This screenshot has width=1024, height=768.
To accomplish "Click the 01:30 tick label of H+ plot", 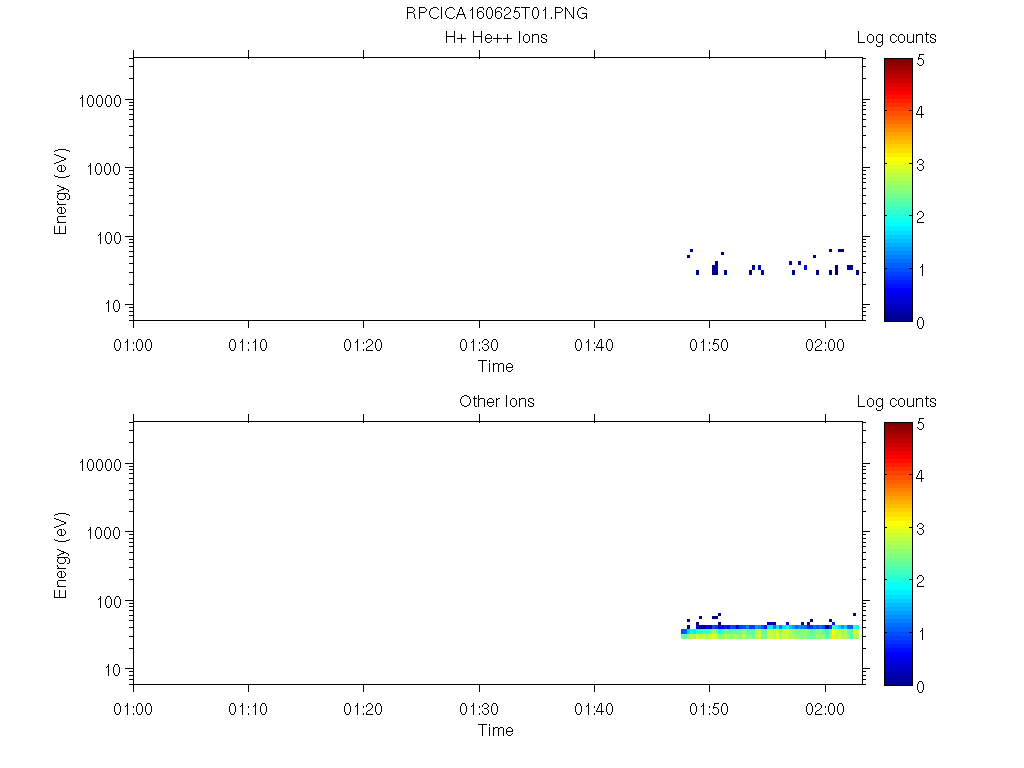I will (479, 345).
